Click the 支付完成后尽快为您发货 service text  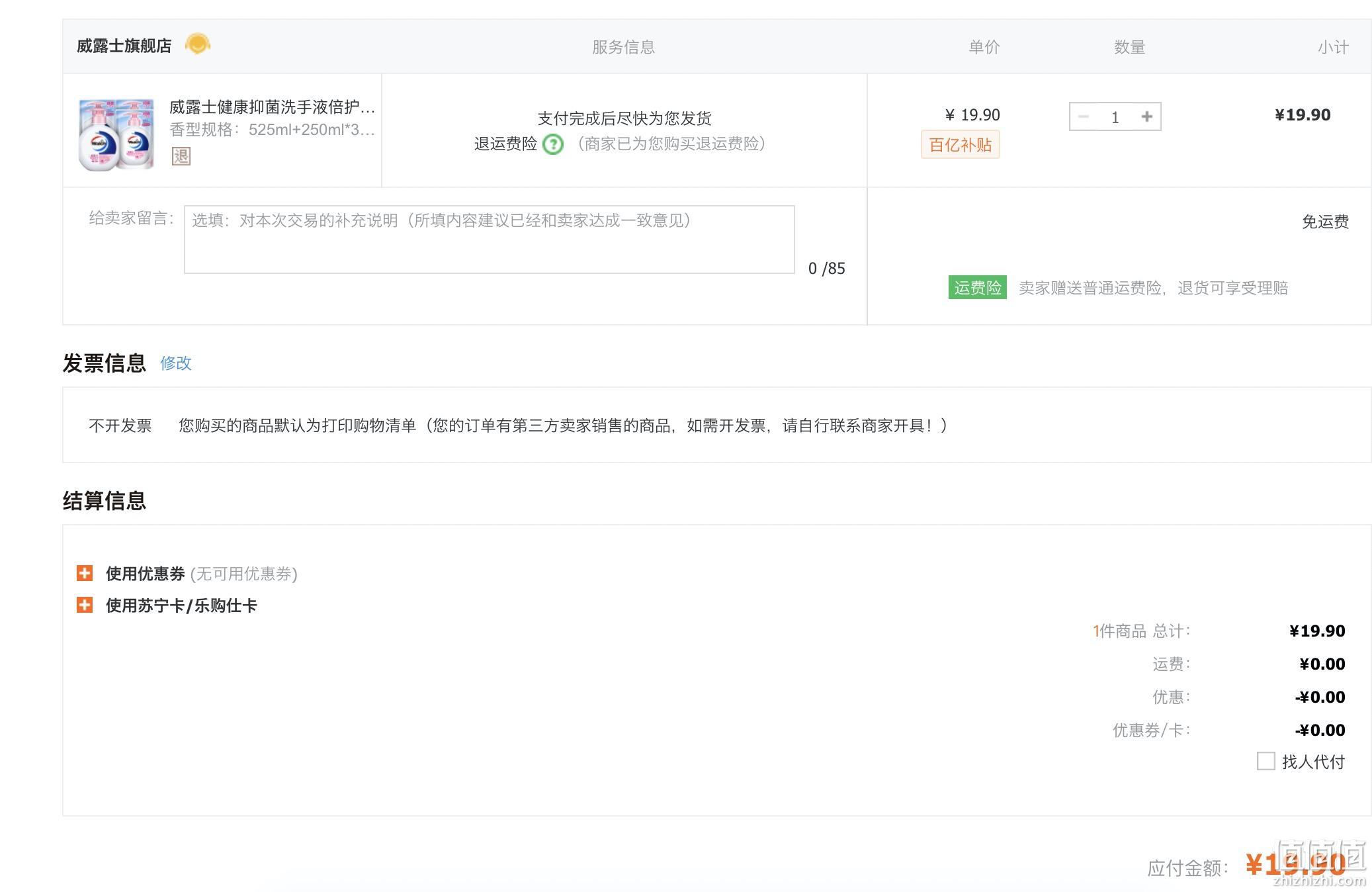pyautogui.click(x=624, y=118)
